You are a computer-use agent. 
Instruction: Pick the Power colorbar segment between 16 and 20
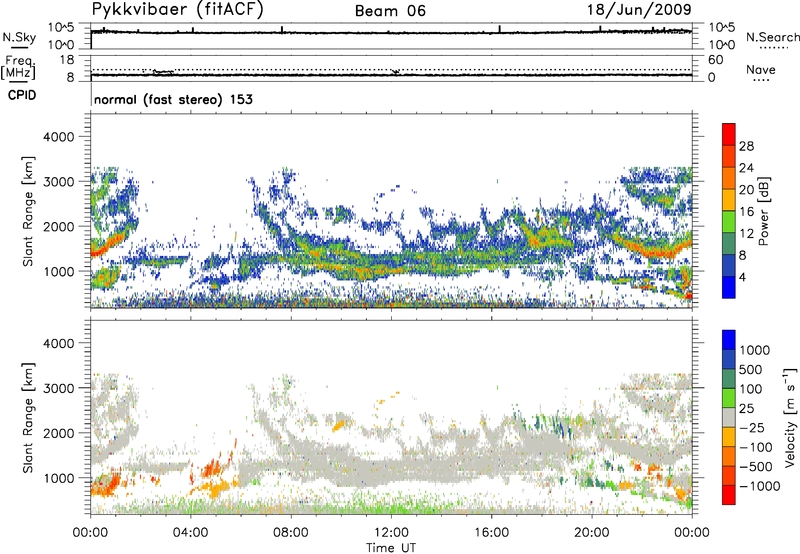point(729,200)
